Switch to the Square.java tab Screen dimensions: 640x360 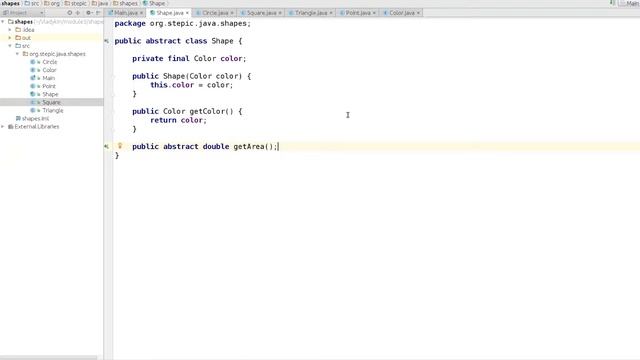pos(259,13)
